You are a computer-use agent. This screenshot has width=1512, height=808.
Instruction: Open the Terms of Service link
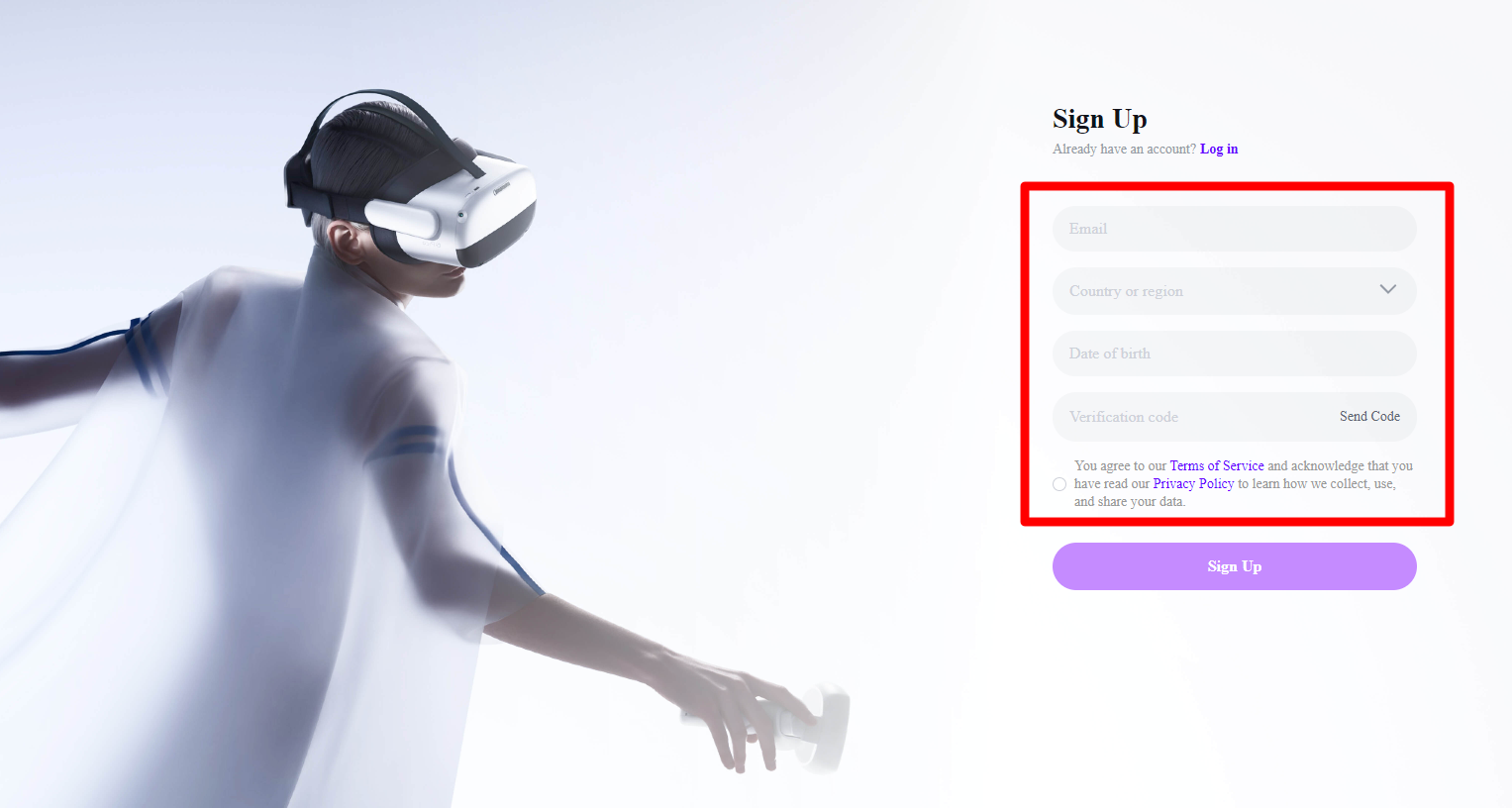click(x=1217, y=465)
